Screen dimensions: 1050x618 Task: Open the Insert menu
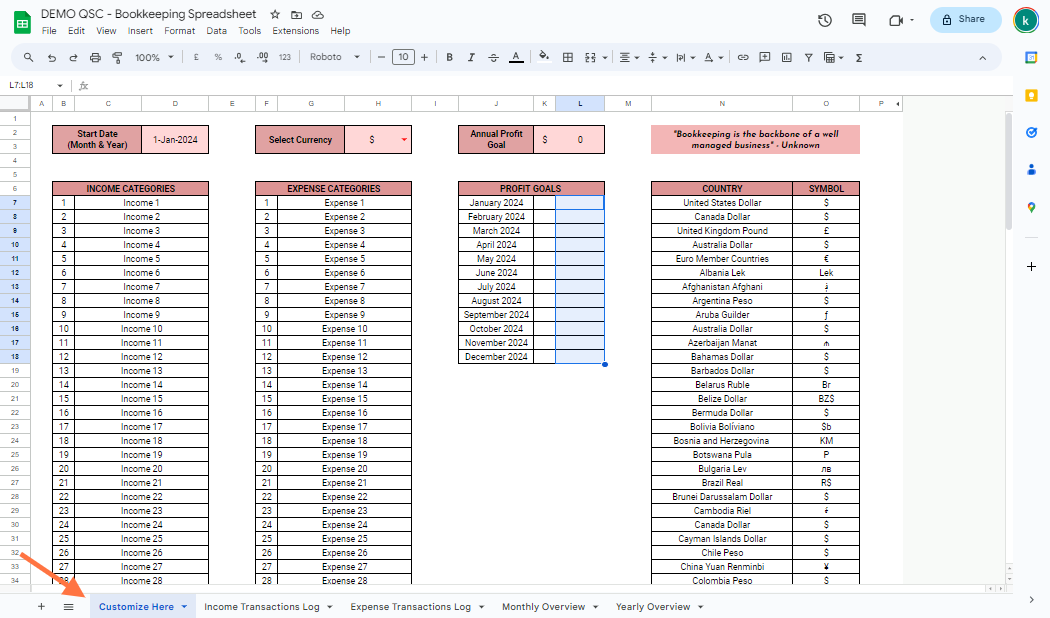click(x=140, y=31)
